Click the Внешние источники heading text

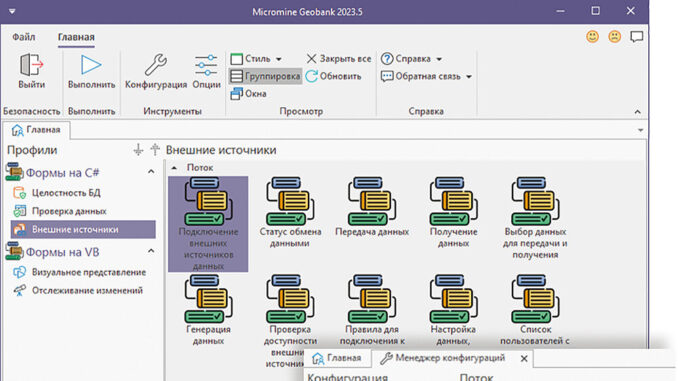click(221, 150)
